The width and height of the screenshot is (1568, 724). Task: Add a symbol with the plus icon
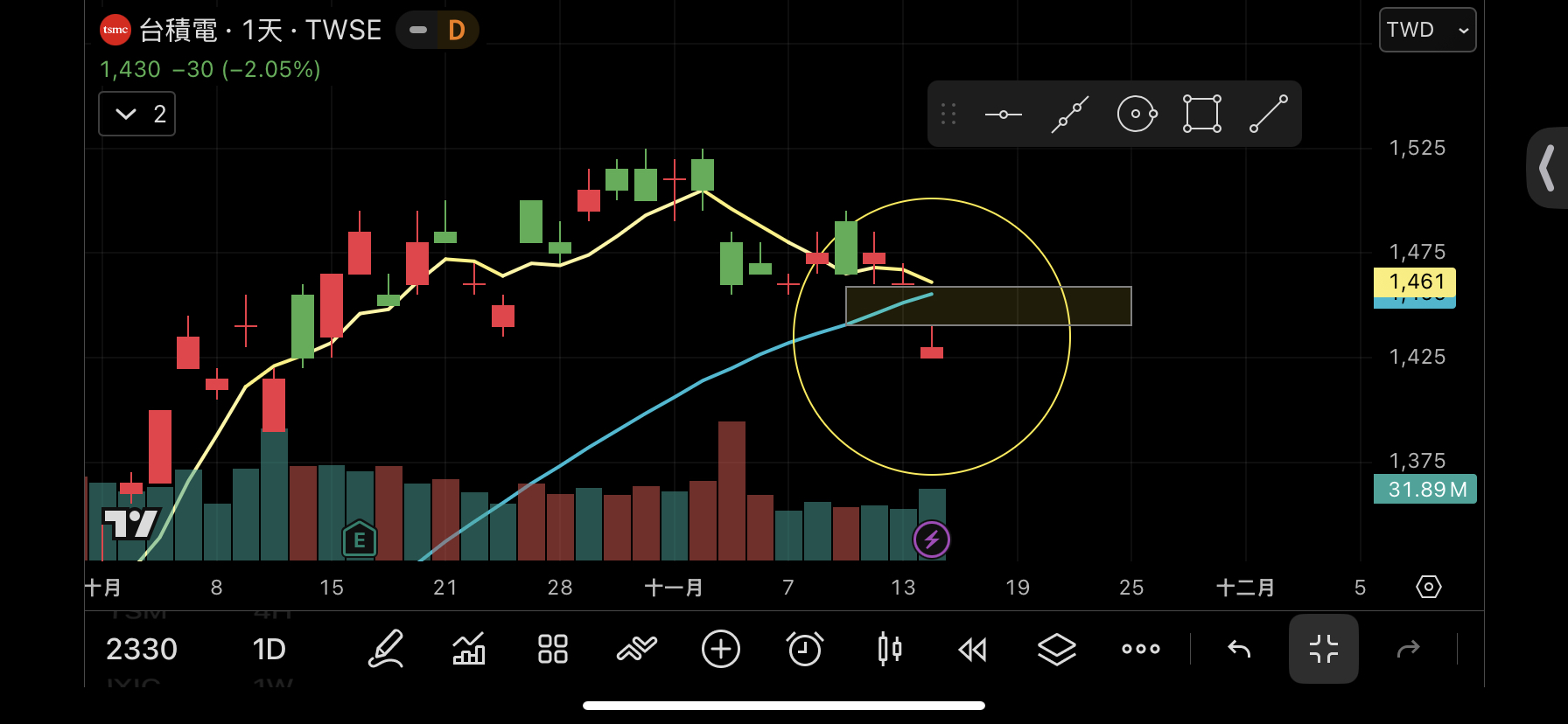coord(721,649)
